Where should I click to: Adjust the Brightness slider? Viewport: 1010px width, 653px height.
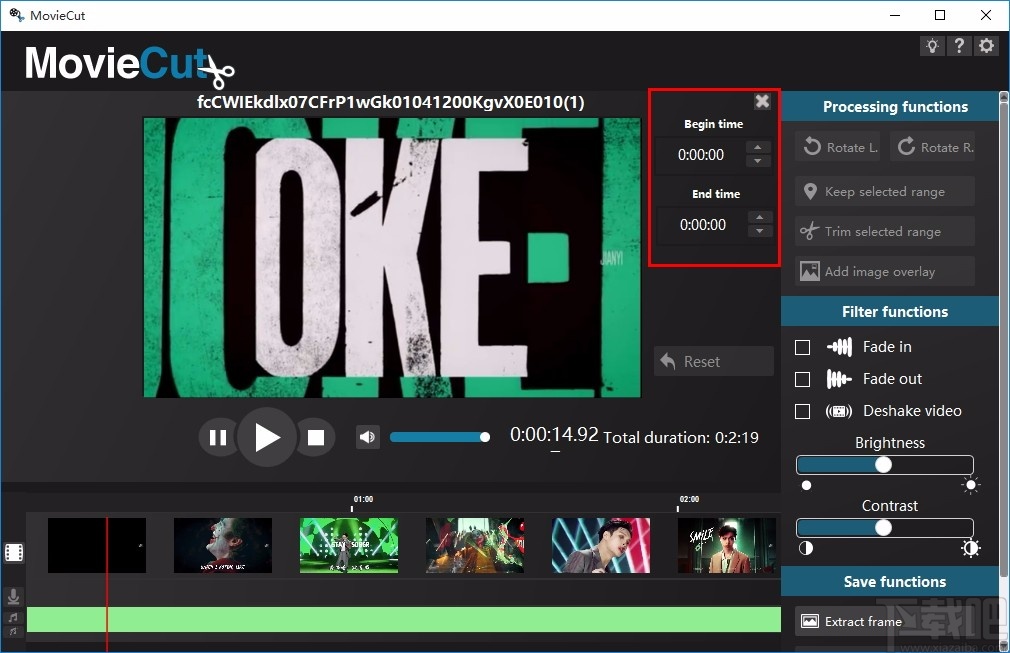coord(885,464)
